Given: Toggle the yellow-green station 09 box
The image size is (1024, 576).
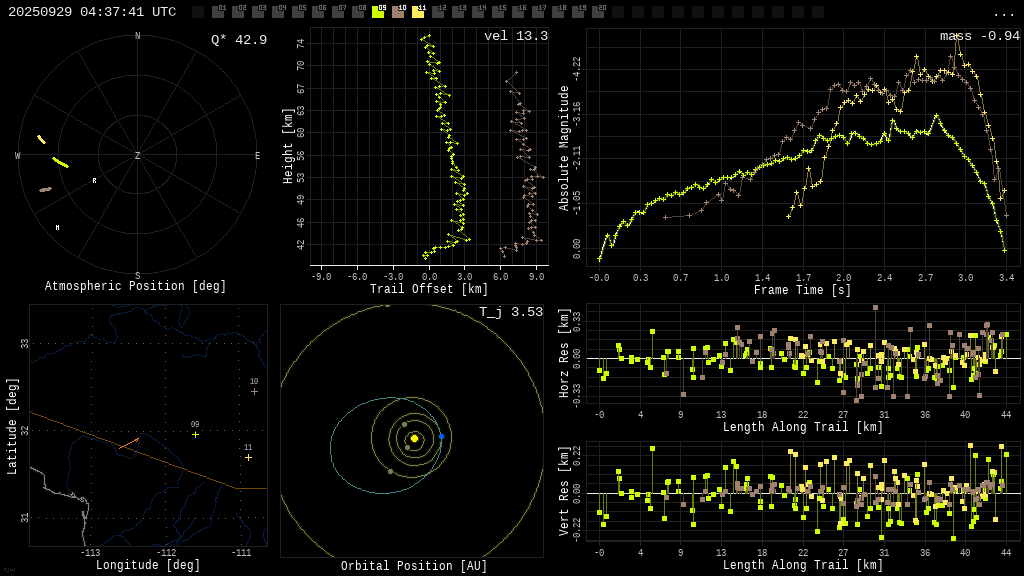Looking at the screenshot, I should click(x=378, y=12).
